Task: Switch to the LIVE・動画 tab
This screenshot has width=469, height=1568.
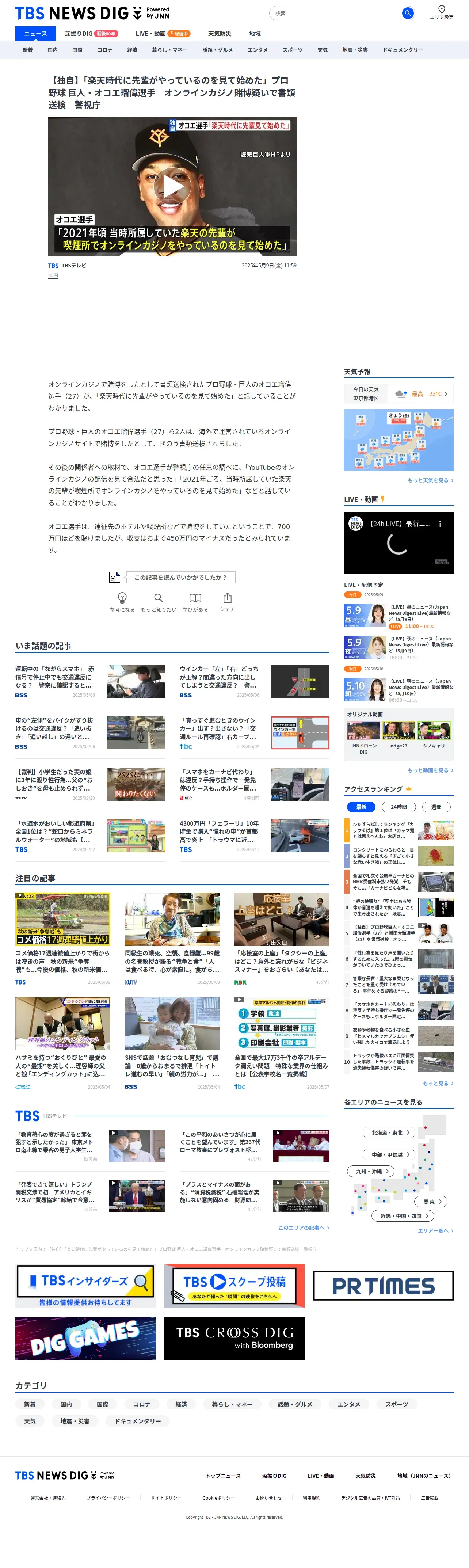Action: coord(163,34)
